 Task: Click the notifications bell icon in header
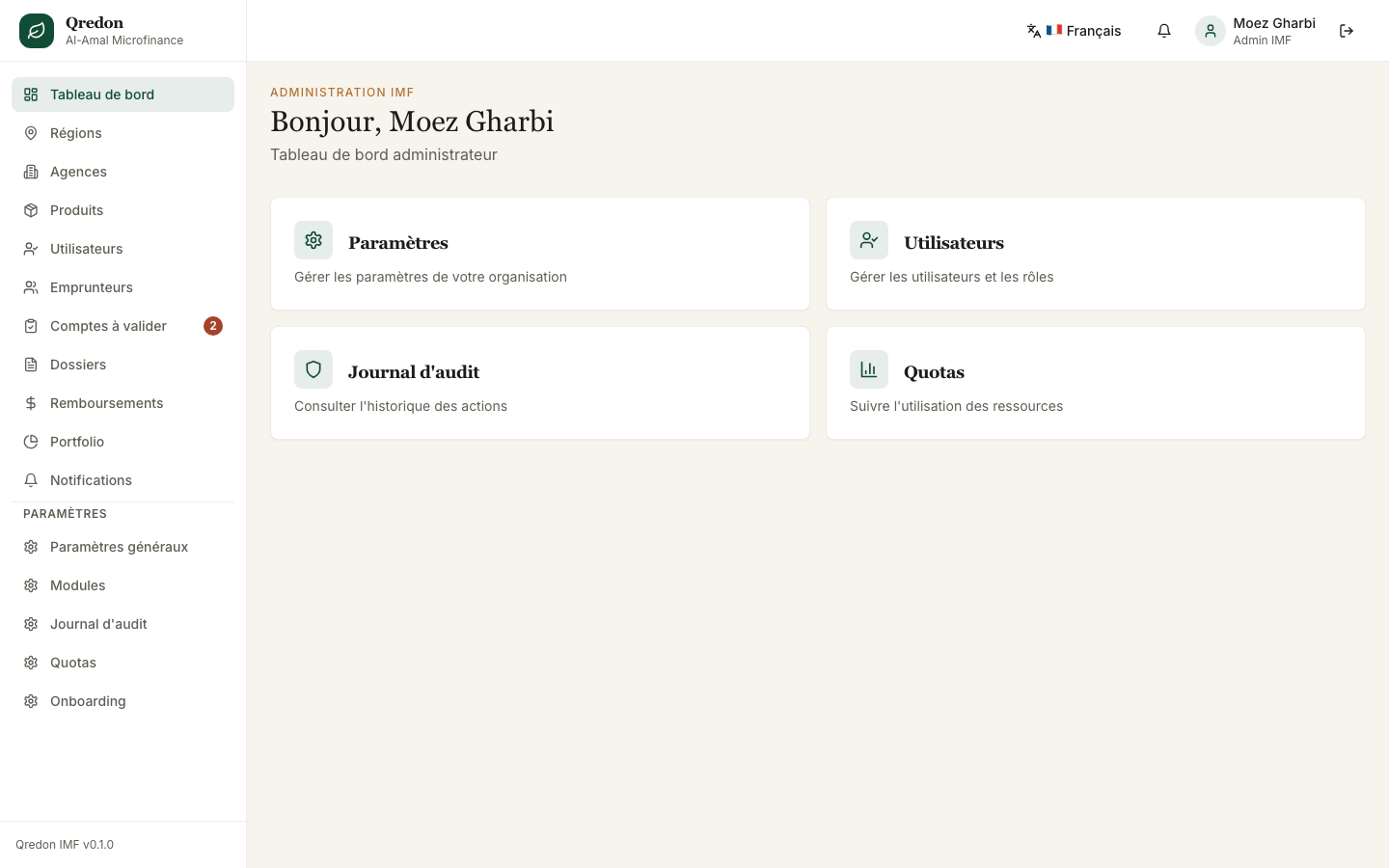[x=1164, y=31]
